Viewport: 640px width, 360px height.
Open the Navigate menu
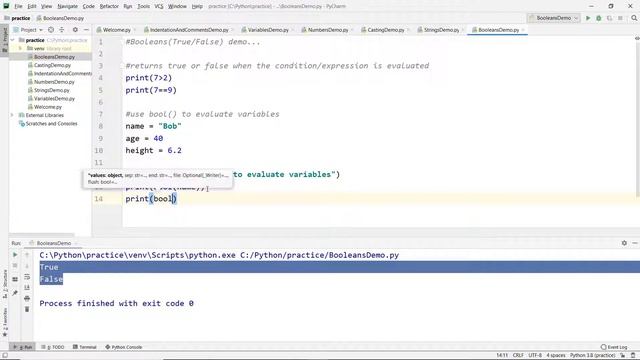[67, 6]
